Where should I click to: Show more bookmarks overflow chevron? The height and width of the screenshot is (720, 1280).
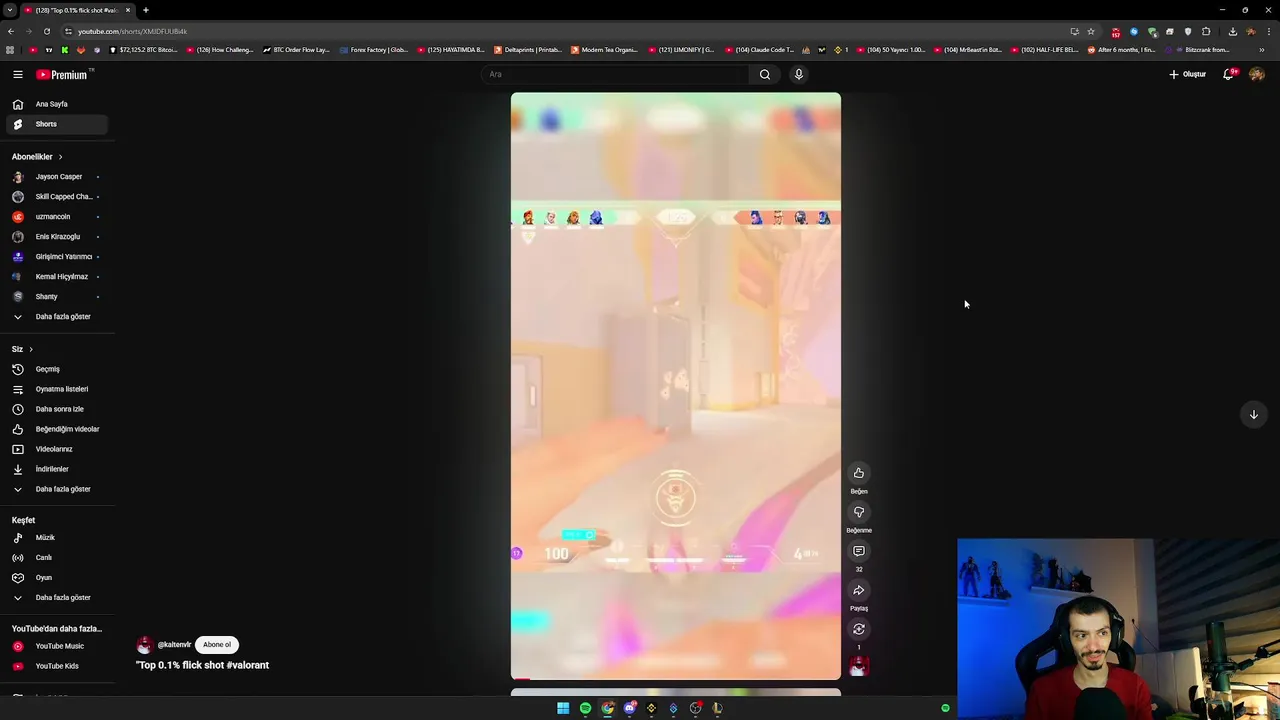click(1262, 50)
